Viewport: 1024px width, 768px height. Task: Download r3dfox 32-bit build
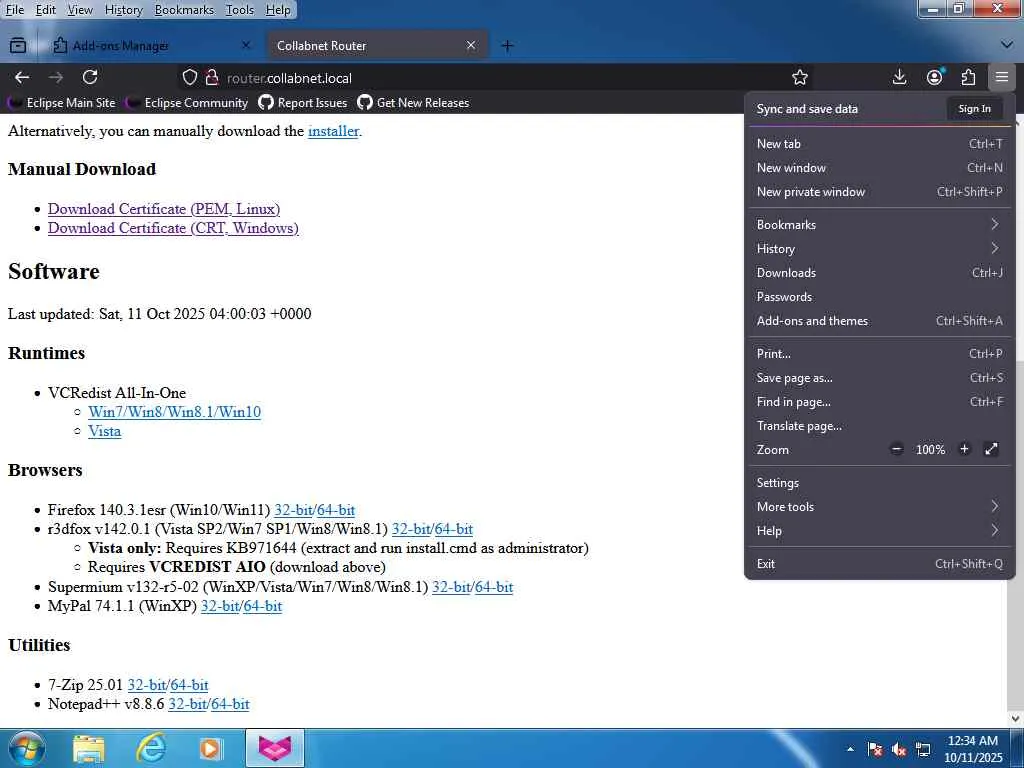(x=411, y=529)
